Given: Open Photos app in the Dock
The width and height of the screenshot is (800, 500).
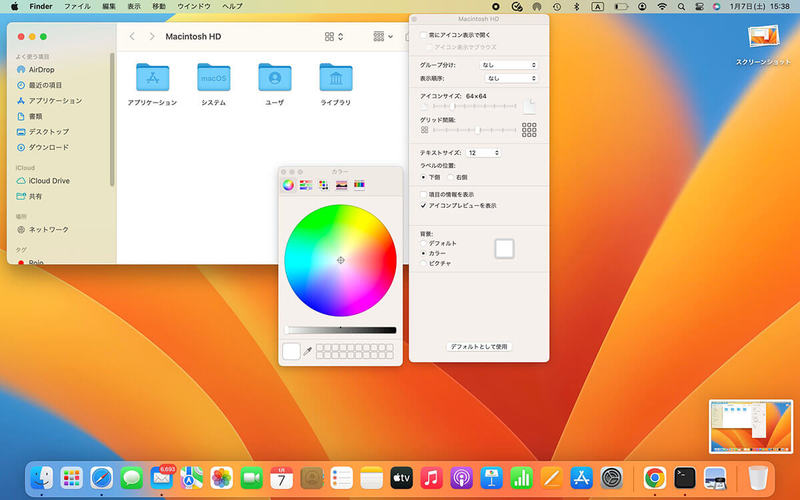Looking at the screenshot, I should pyautogui.click(x=221, y=478).
